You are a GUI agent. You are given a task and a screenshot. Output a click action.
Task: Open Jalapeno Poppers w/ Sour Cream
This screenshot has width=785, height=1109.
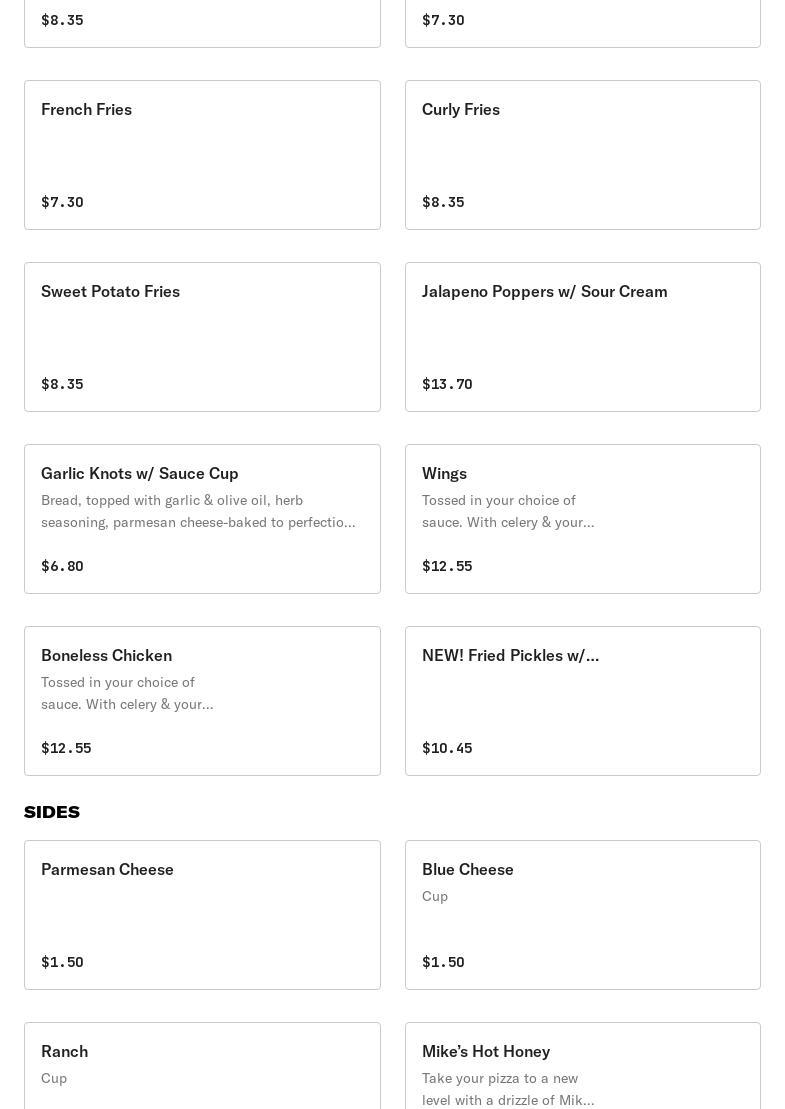(x=582, y=337)
